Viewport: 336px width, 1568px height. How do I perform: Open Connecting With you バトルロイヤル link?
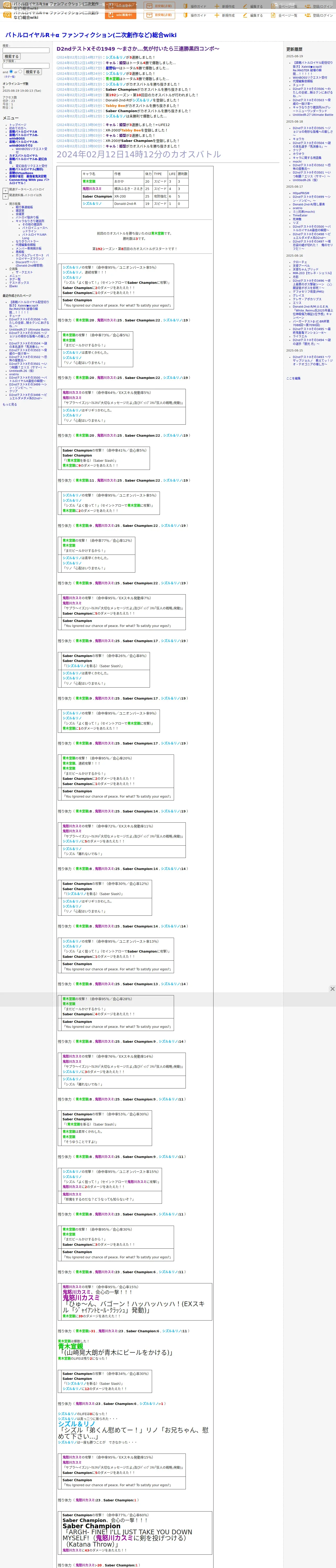coord(29,181)
